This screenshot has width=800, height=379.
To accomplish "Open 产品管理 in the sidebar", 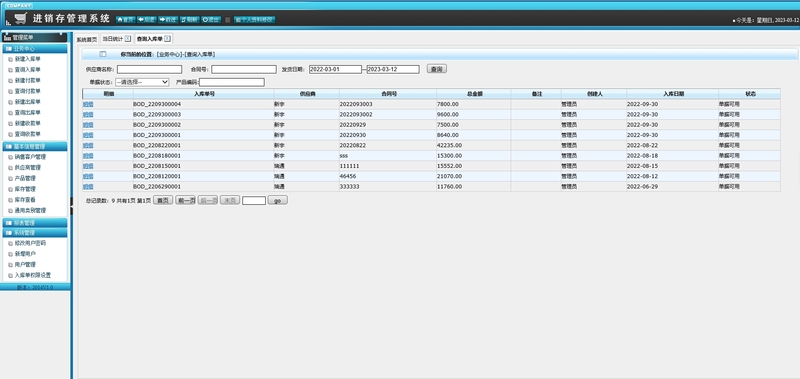I will [x=25, y=178].
